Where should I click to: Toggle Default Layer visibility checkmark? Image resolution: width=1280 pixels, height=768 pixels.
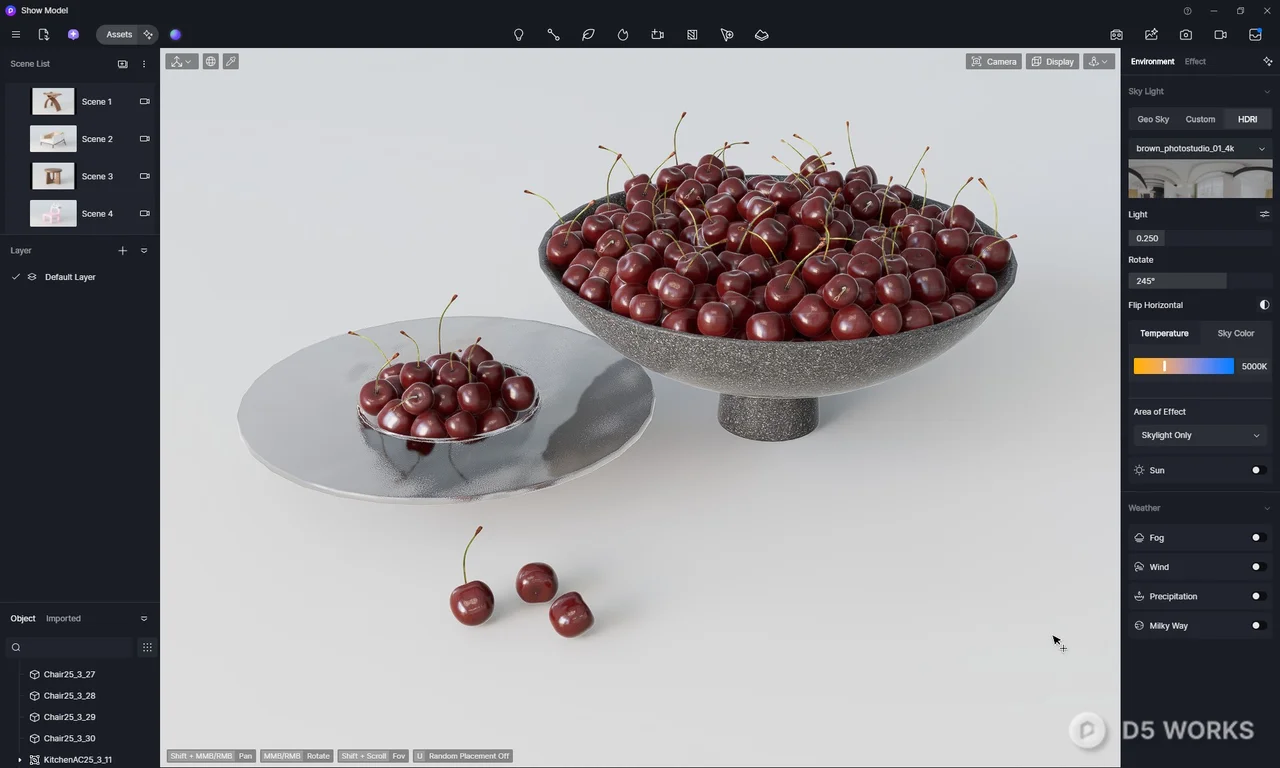[x=15, y=277]
